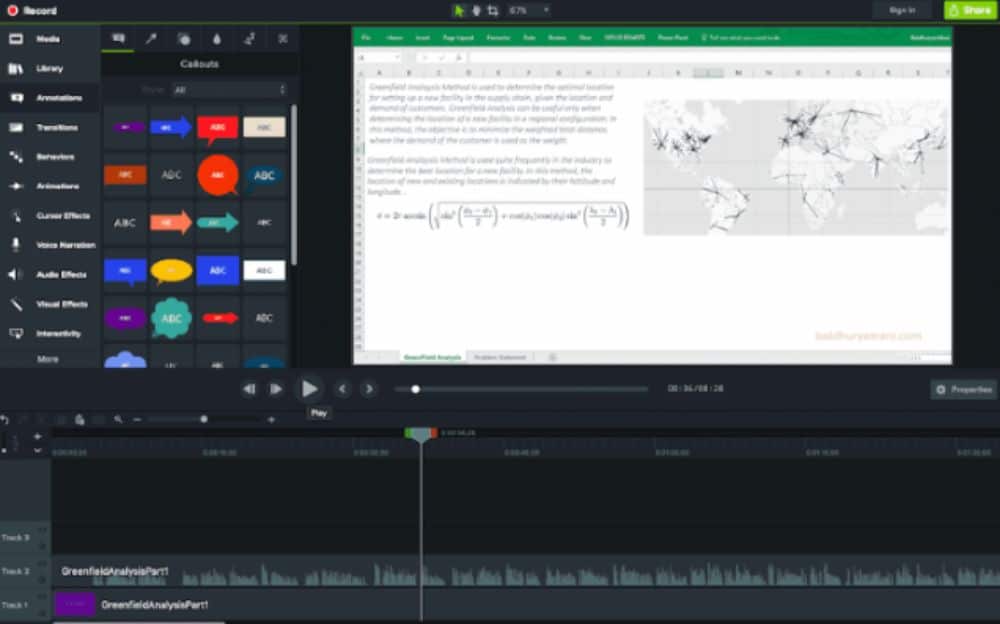Screen dimensions: 1000x624
Task: Select the GreenfieldAnalysisPart1 audio clip on Track 2
Action: tap(526, 572)
